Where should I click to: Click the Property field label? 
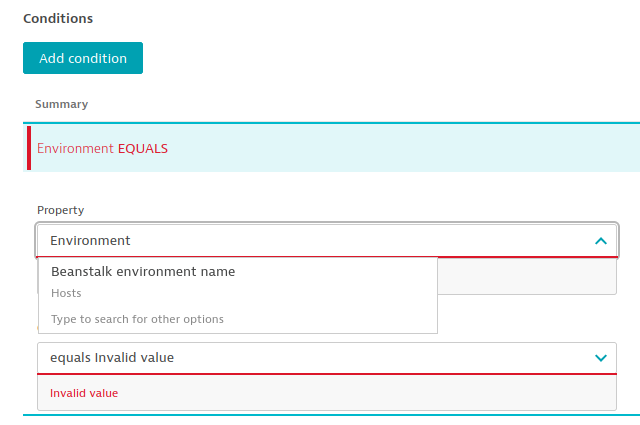[x=60, y=210]
